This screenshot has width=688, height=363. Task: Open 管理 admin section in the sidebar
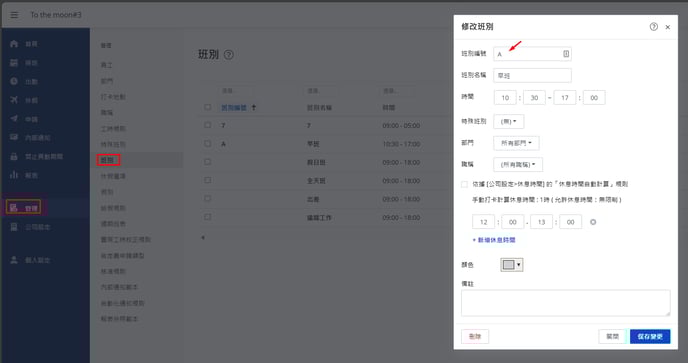[x=24, y=207]
